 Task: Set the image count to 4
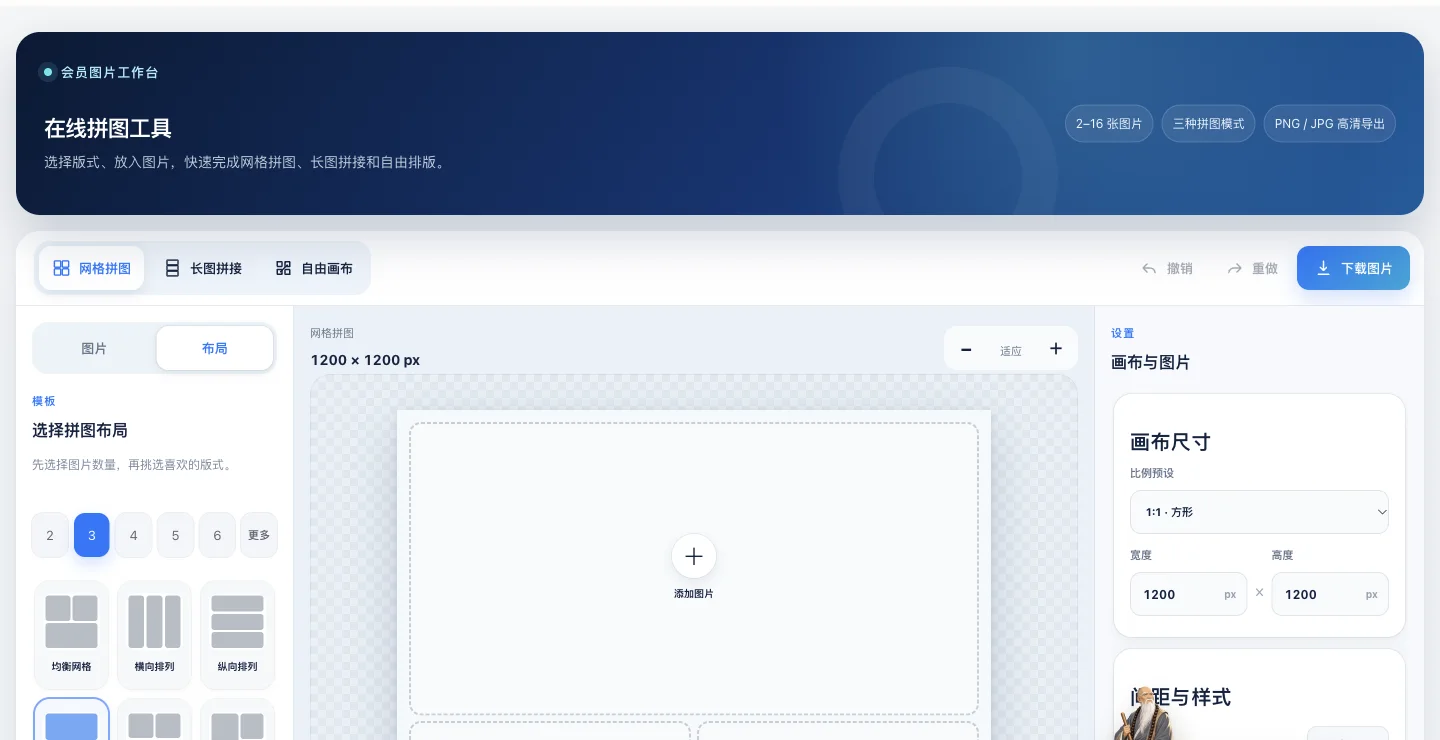[133, 535]
